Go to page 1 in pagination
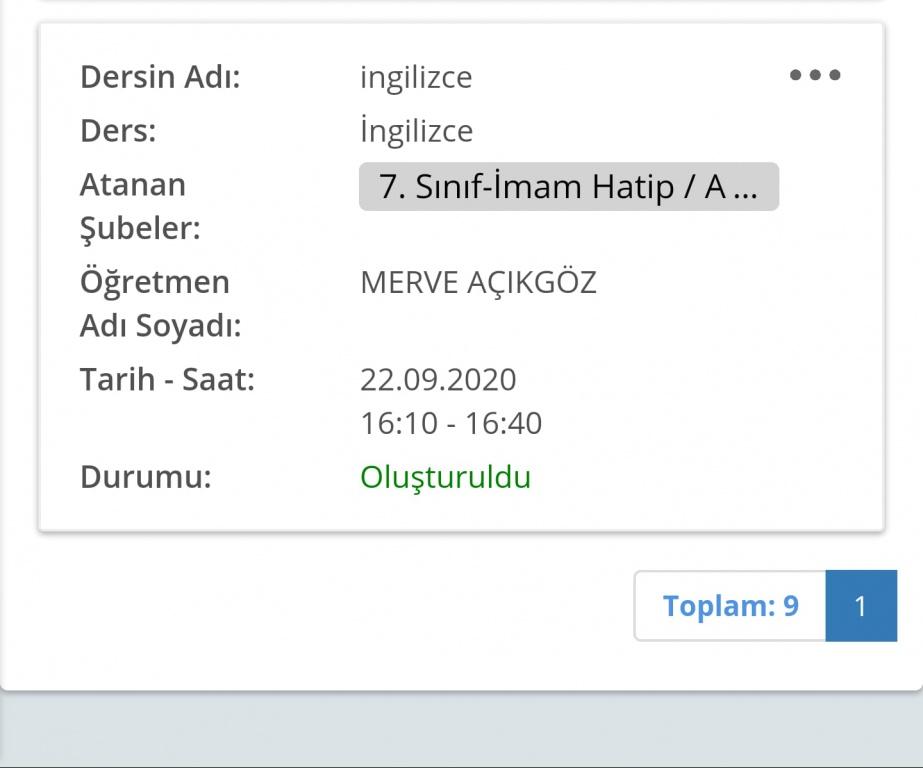Image resolution: width=923 pixels, height=768 pixels. 860,605
